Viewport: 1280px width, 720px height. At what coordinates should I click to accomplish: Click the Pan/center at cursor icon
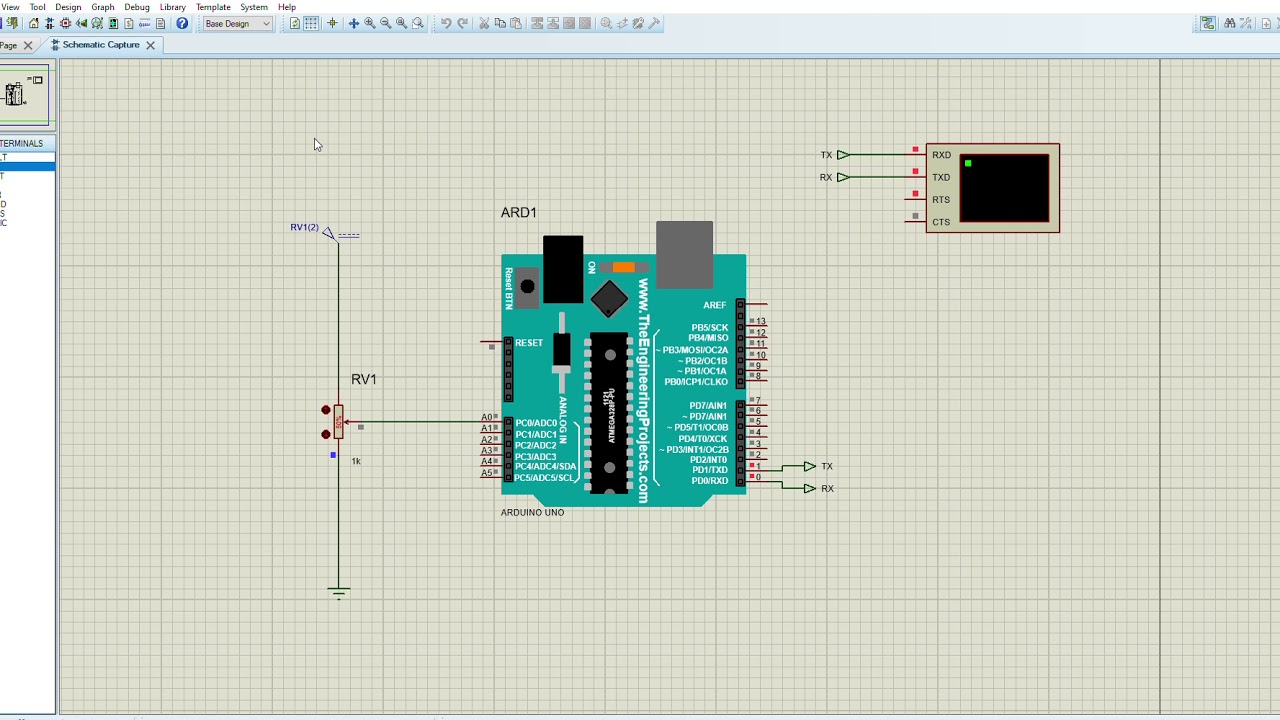[353, 23]
